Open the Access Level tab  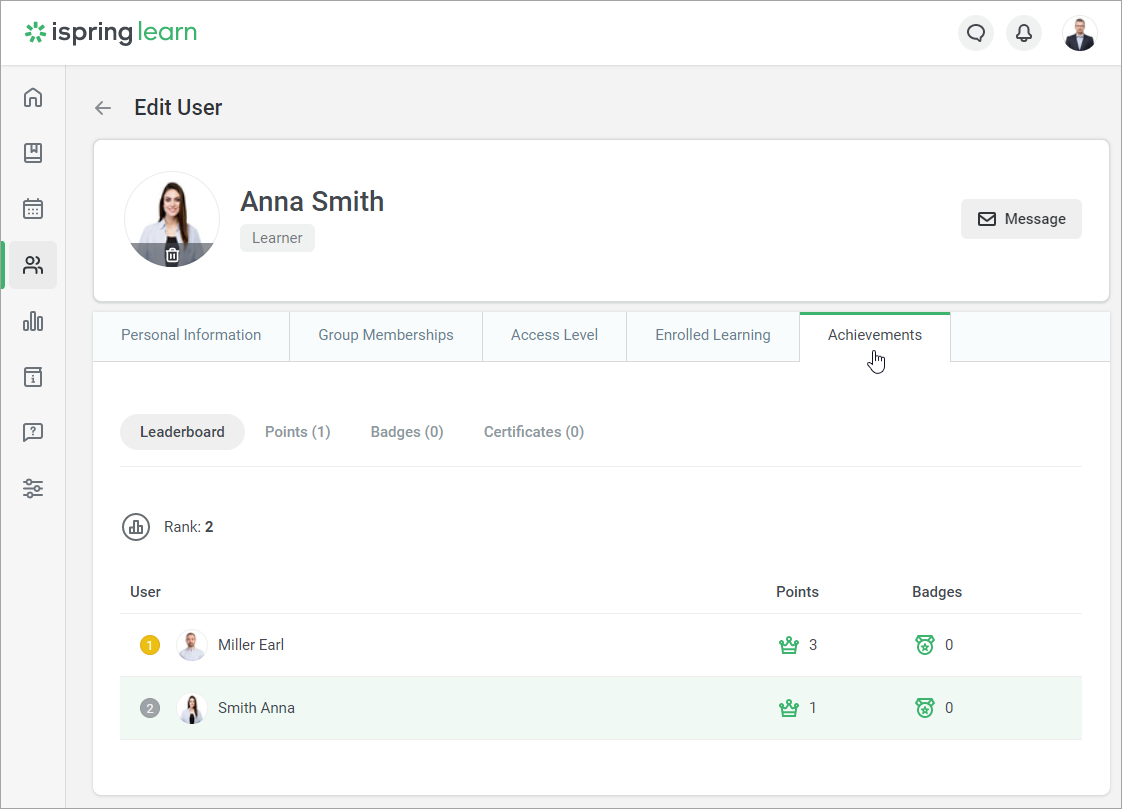point(554,335)
